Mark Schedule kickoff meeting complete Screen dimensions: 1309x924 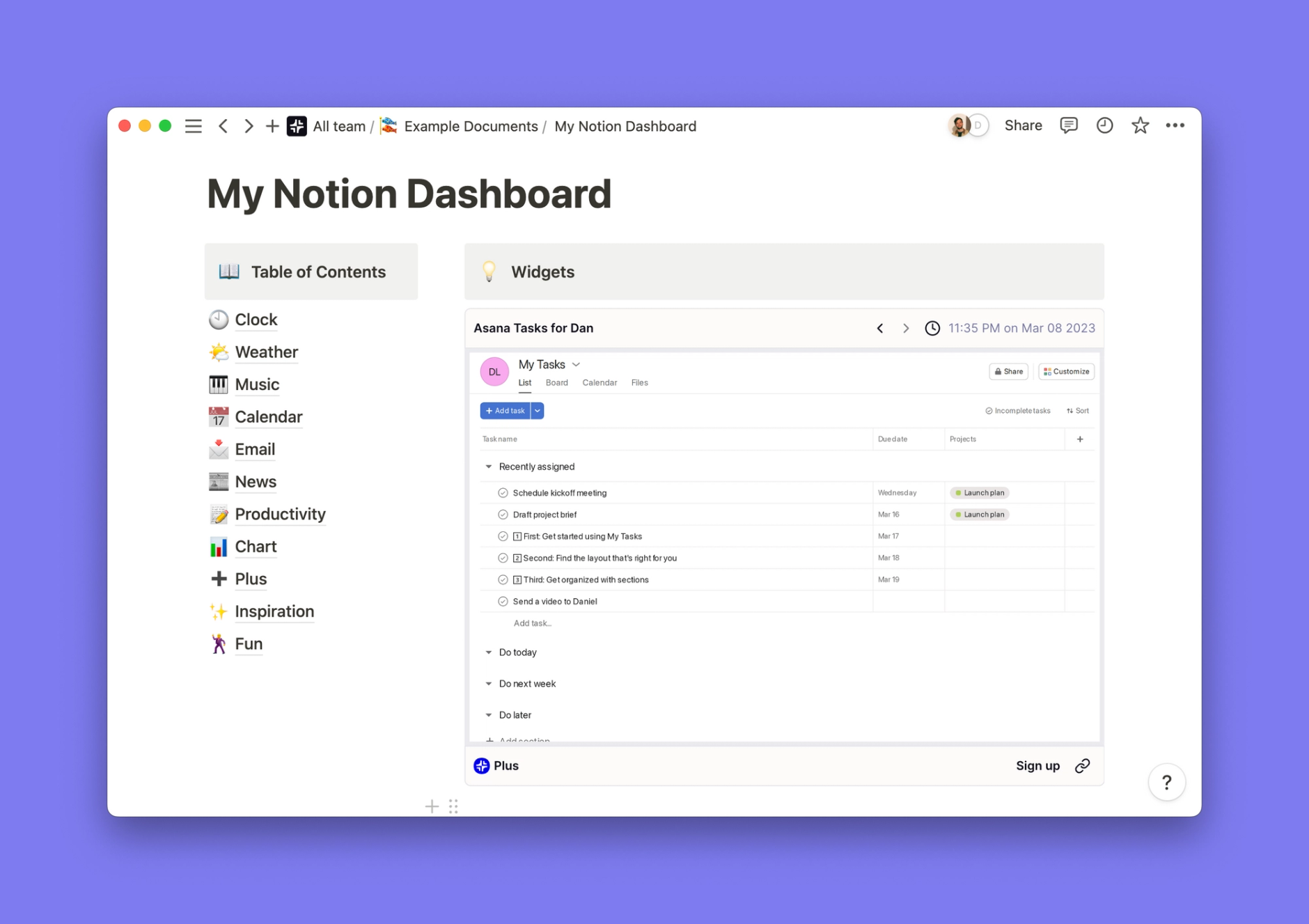(503, 493)
